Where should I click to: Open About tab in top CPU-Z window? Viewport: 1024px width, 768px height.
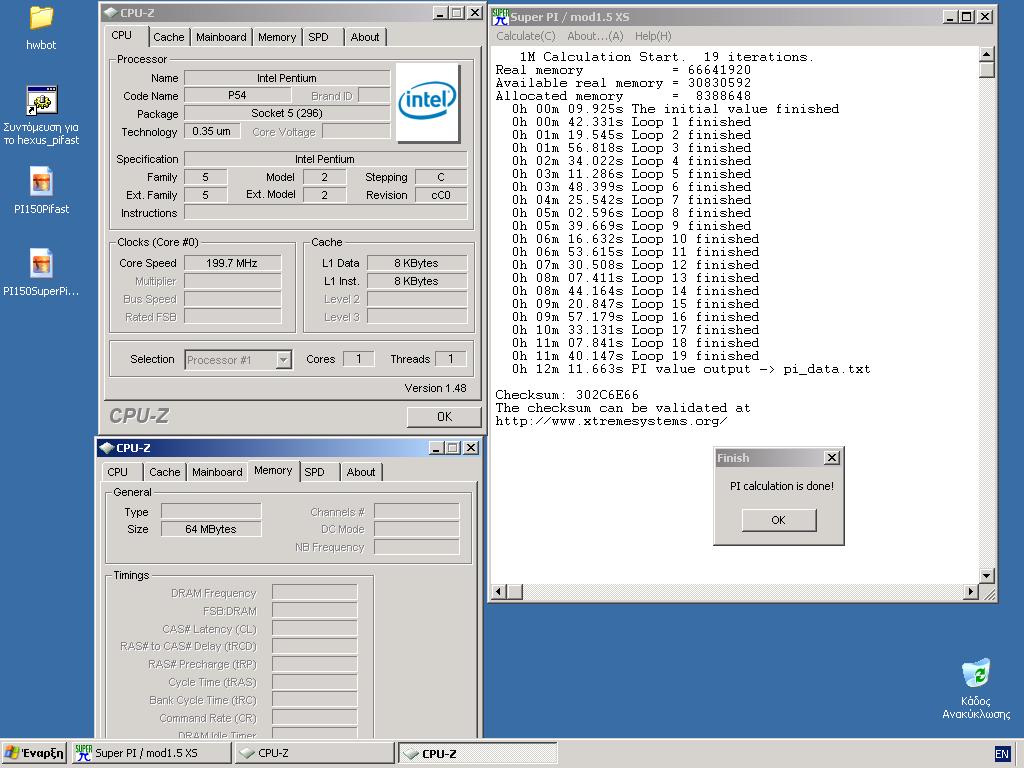click(364, 37)
